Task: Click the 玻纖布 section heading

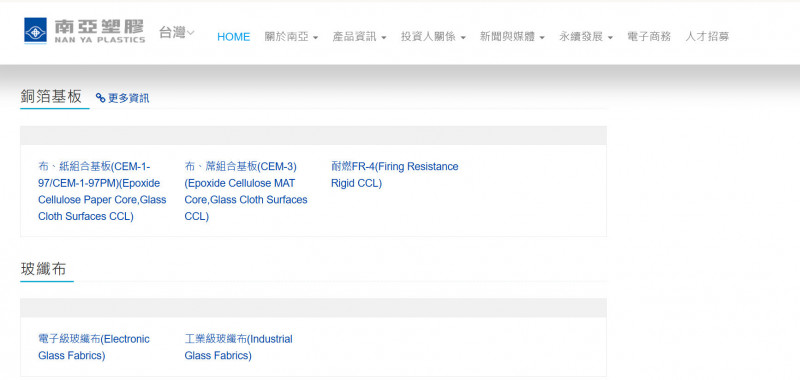Action: point(43,269)
